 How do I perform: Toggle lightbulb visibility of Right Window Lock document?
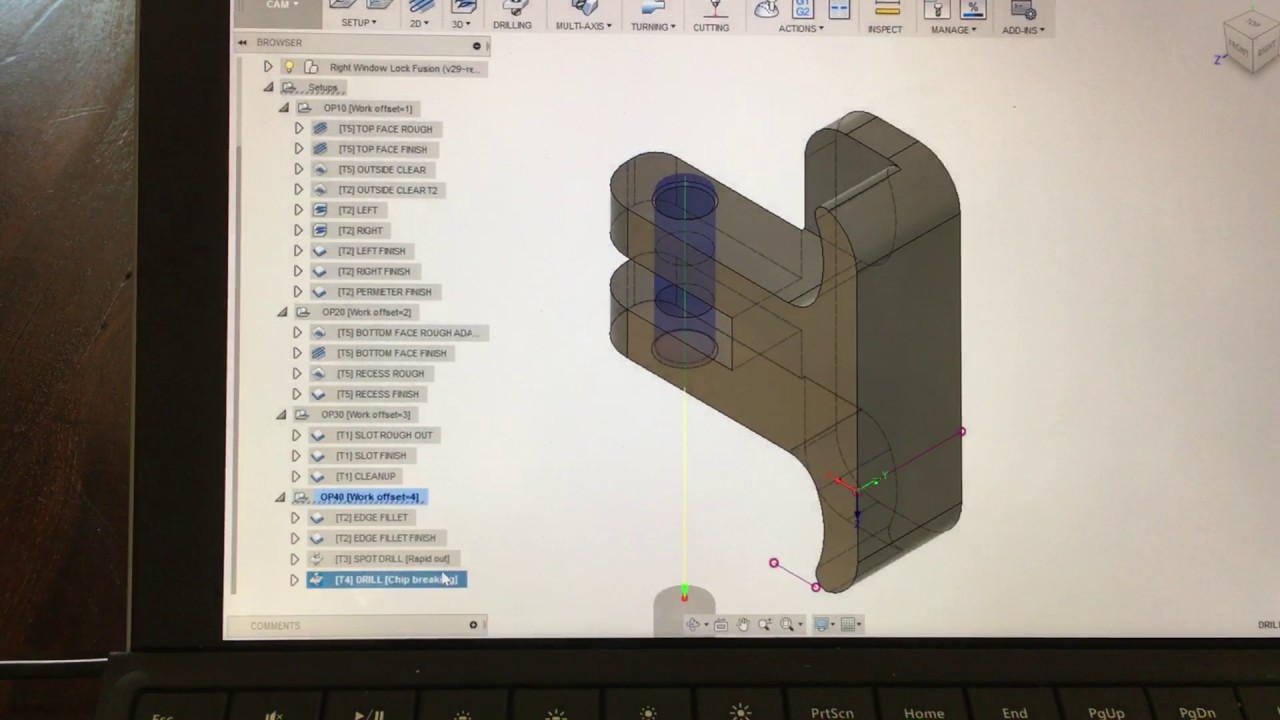289,67
